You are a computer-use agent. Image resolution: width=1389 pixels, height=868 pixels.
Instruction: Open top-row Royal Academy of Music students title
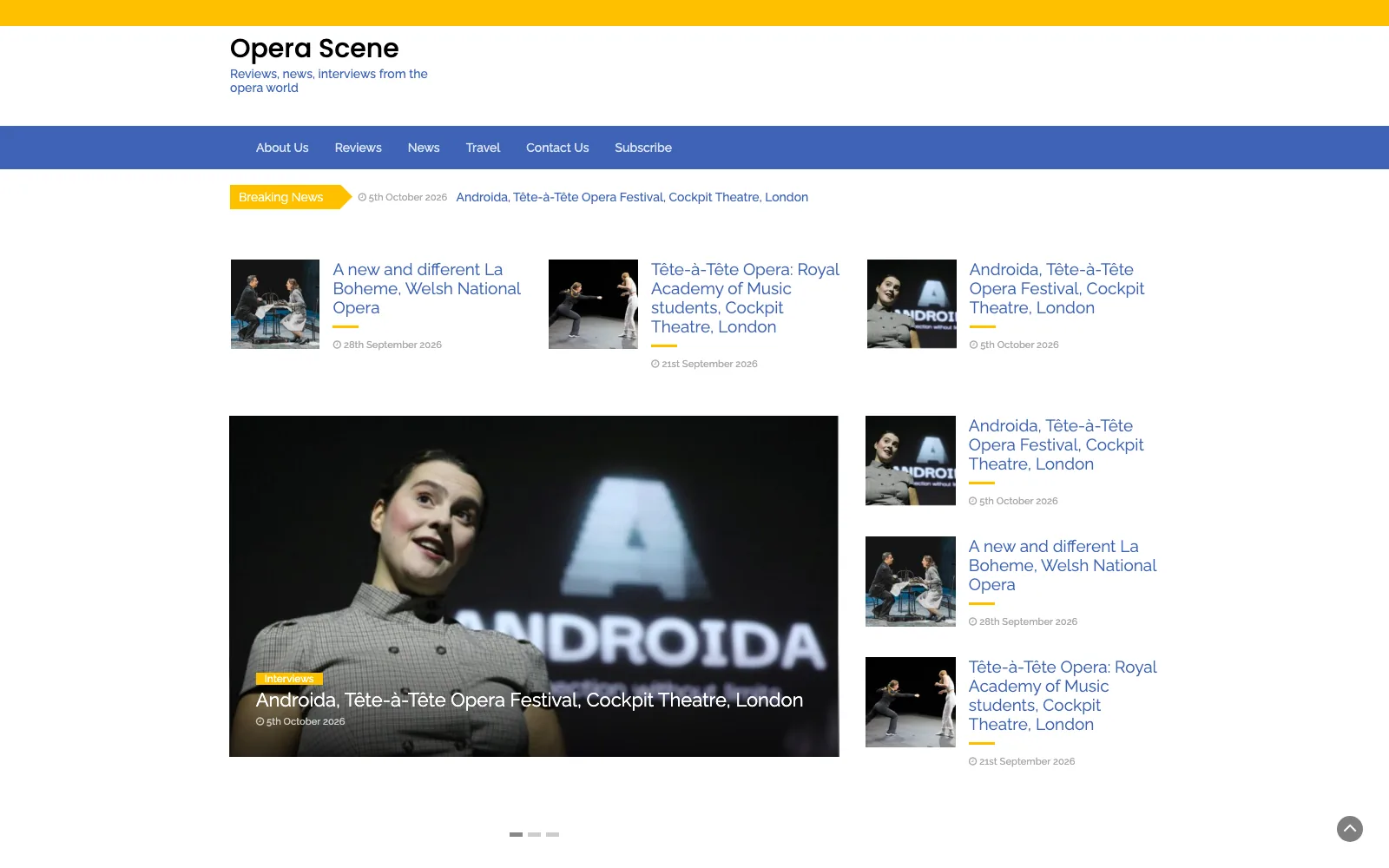[745, 299]
